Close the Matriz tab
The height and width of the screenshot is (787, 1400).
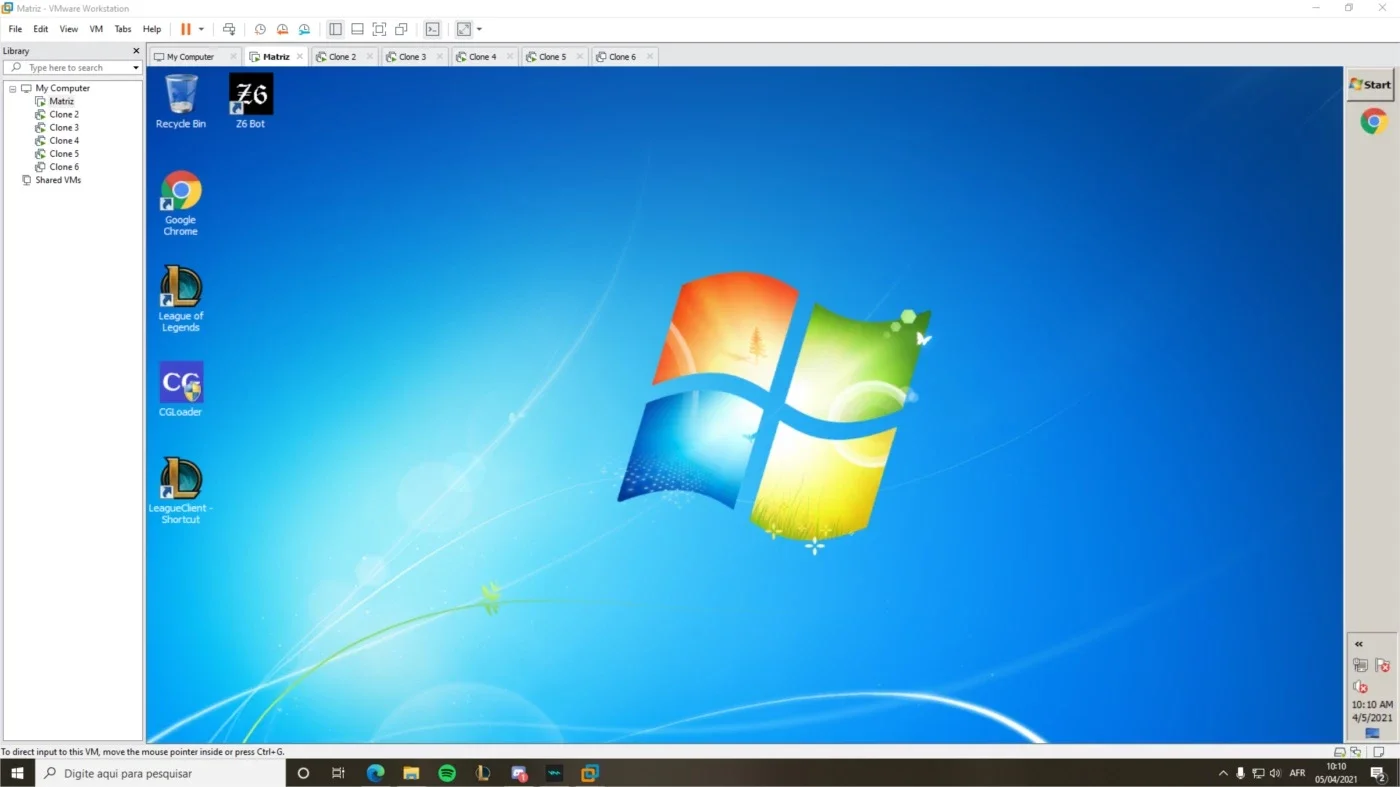[300, 57]
